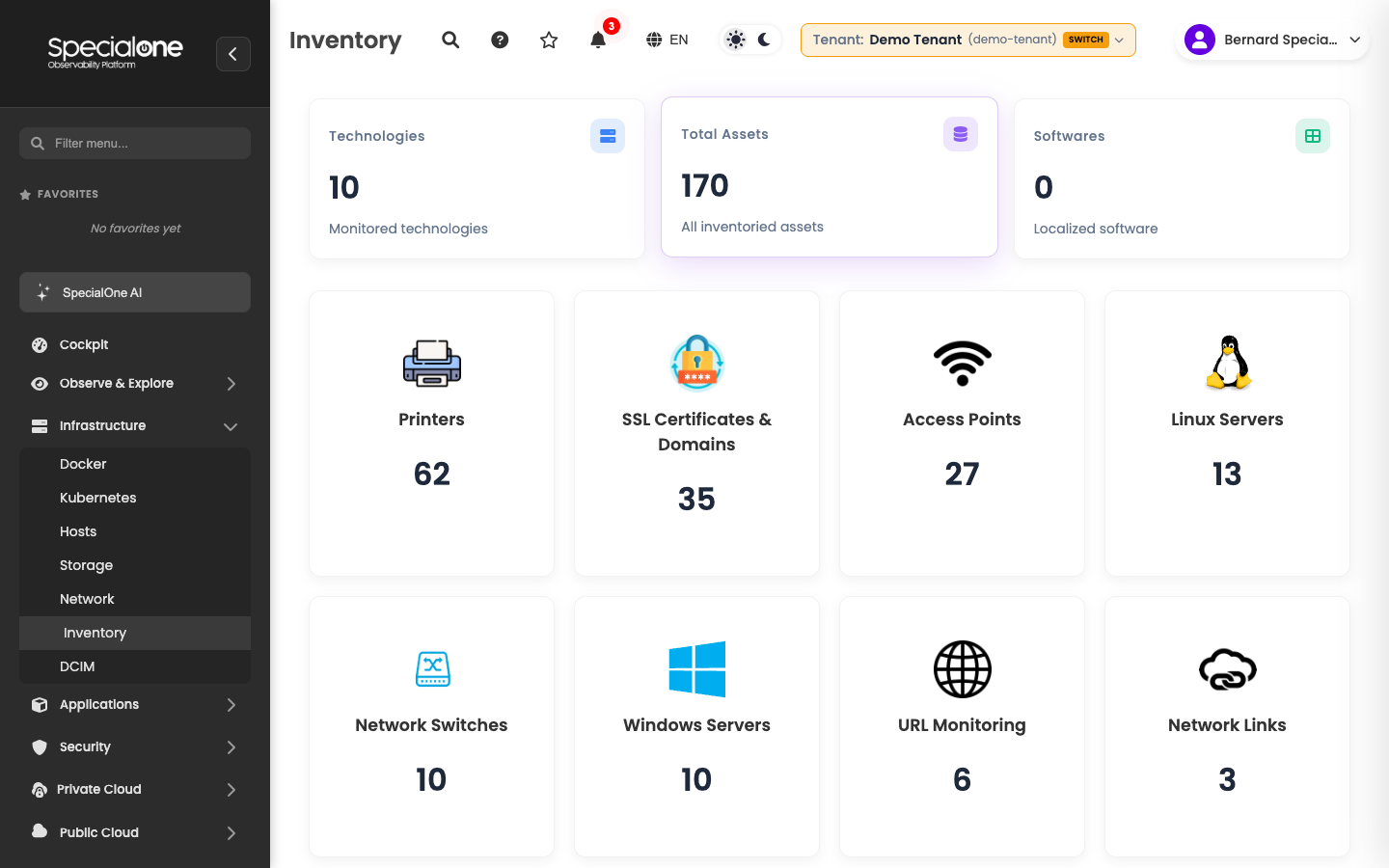1389x868 pixels.
Task: Open the Total Assets summary card
Action: pos(830,176)
